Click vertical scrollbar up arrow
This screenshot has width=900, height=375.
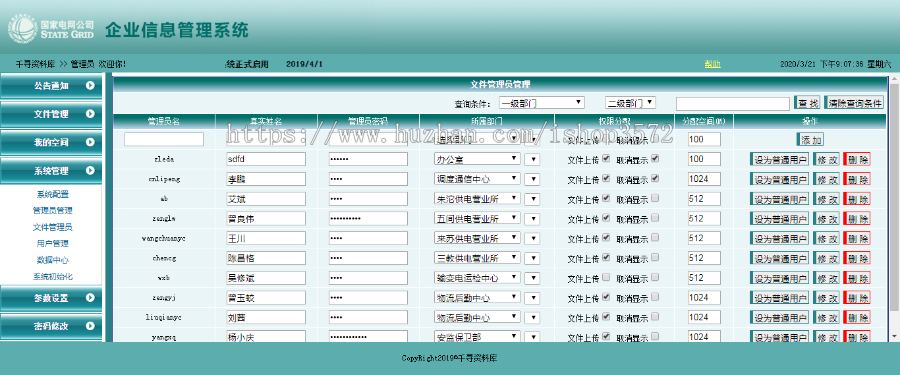pyautogui.click(x=895, y=79)
